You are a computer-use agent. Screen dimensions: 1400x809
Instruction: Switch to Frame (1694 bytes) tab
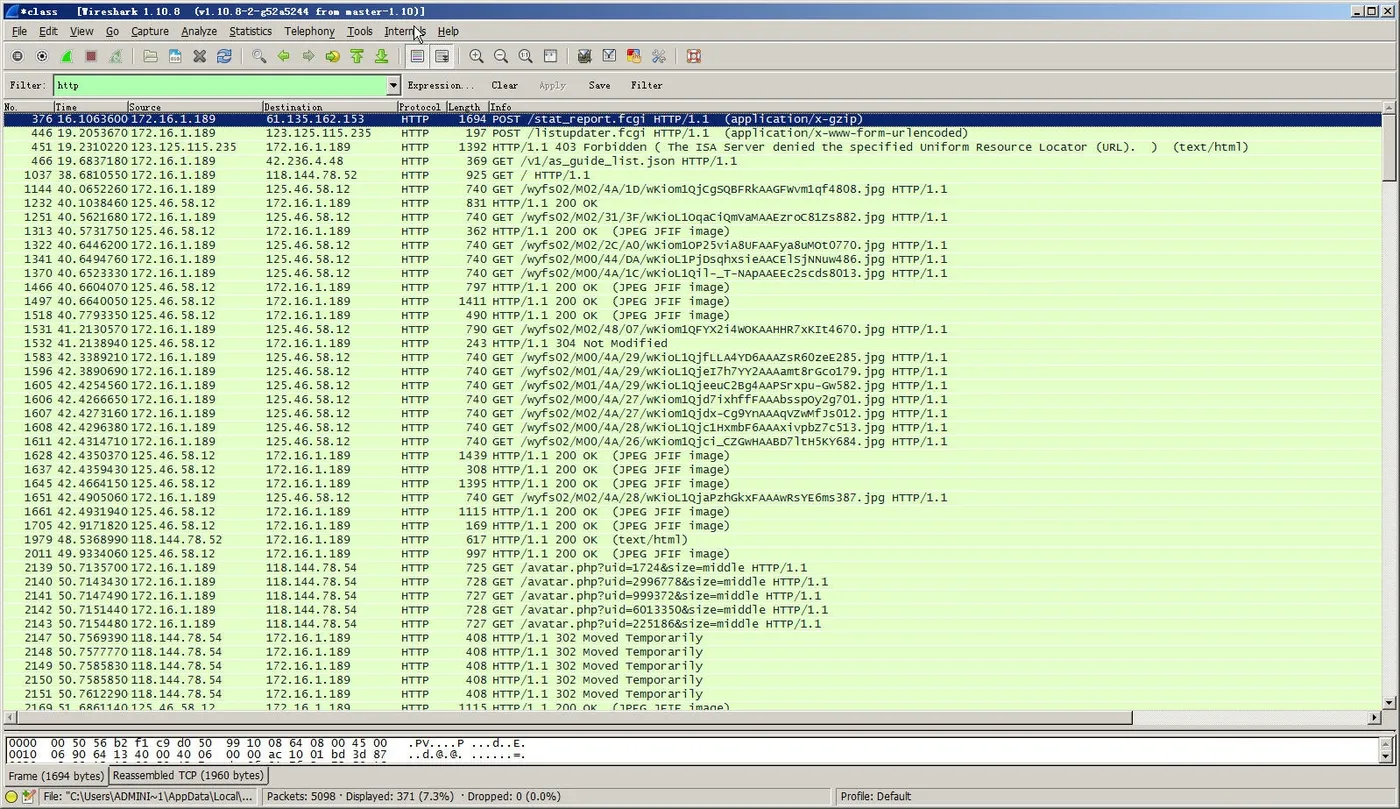55,776
